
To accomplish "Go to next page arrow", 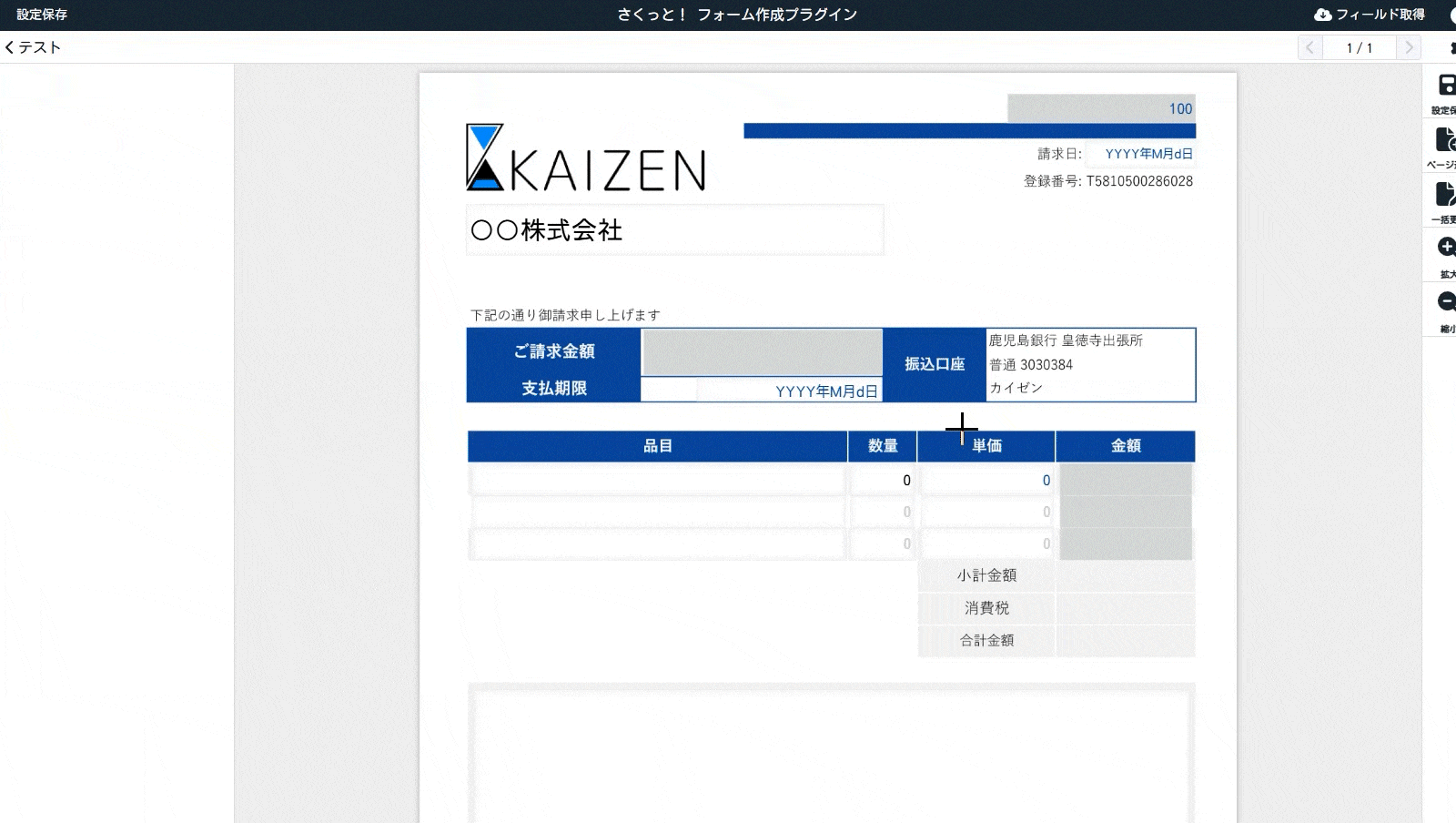I will (x=1410, y=47).
